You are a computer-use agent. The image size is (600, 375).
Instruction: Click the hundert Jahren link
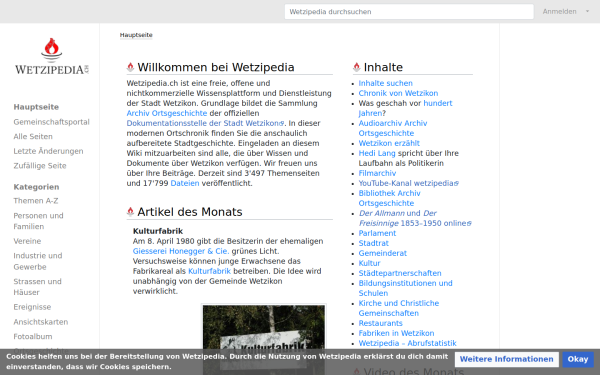[x=438, y=103]
